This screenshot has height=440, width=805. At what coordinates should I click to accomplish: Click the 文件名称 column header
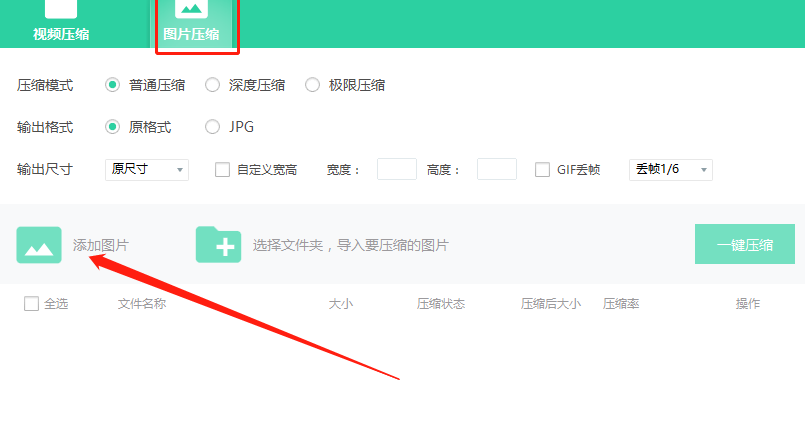142,304
